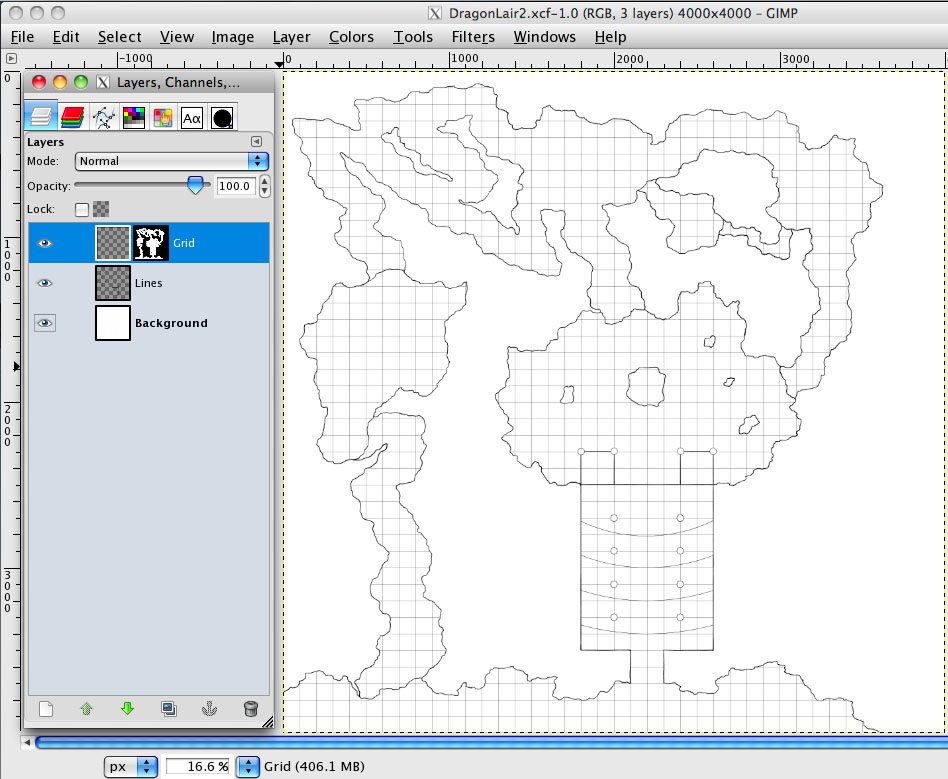Click the anchor floating layer icon
This screenshot has height=779, width=948.
[x=209, y=709]
